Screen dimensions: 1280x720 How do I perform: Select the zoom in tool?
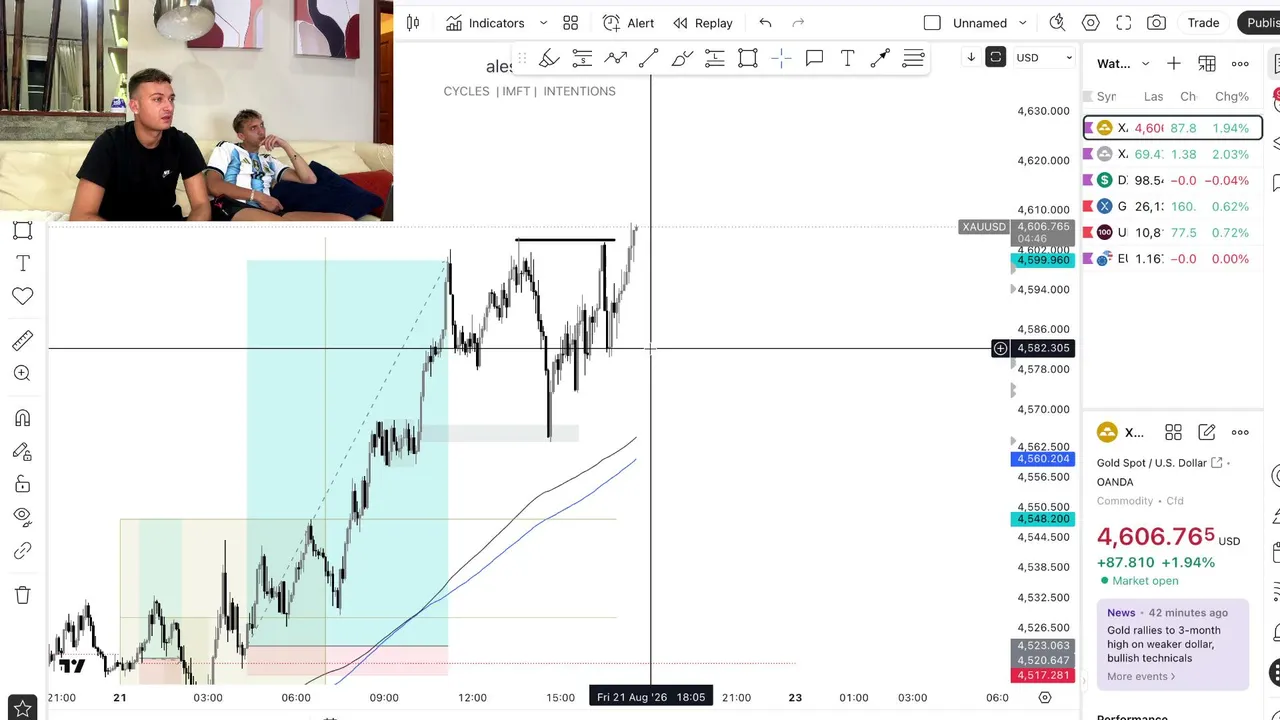tap(22, 374)
